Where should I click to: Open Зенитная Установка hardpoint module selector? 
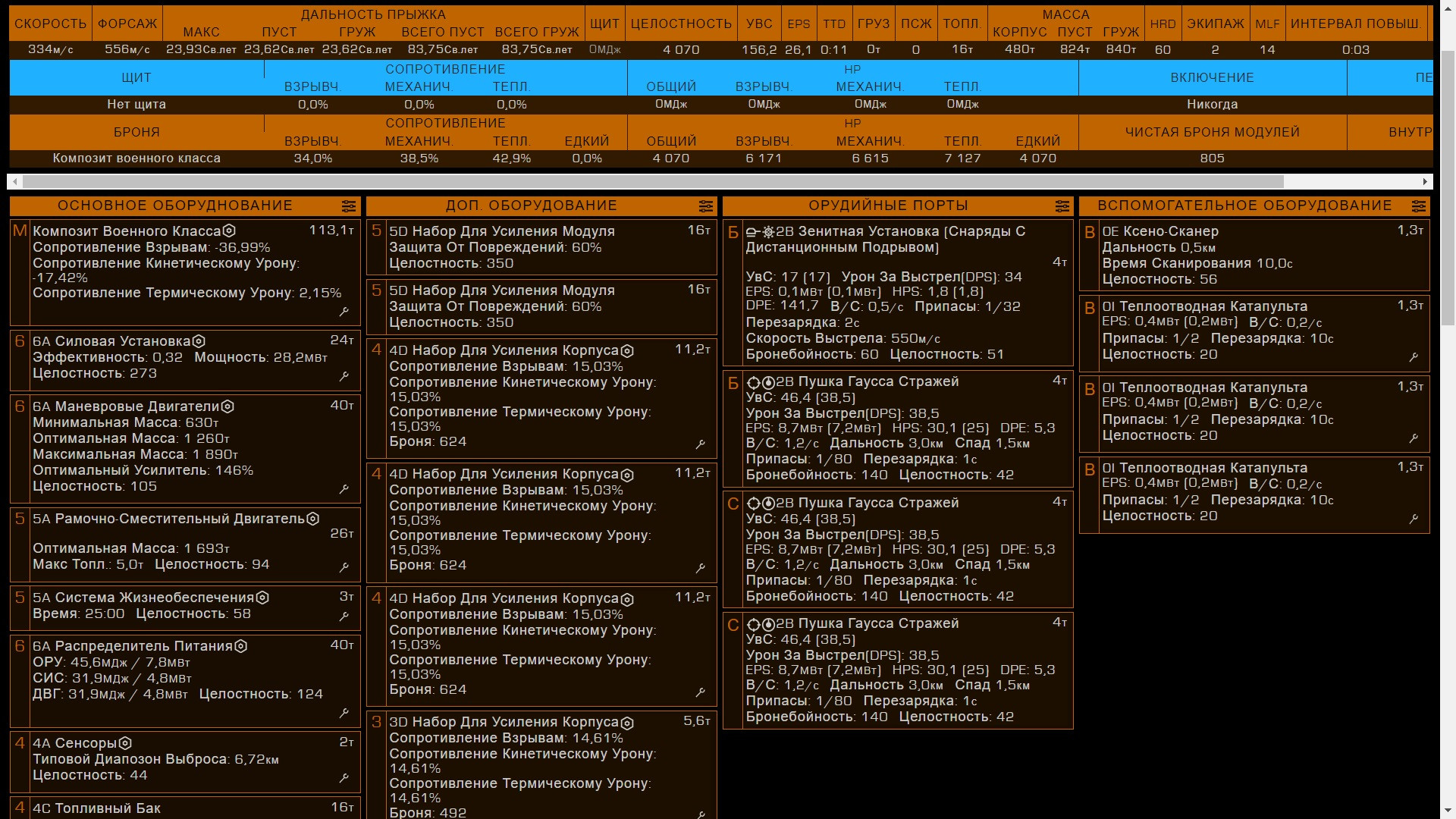coord(898,292)
